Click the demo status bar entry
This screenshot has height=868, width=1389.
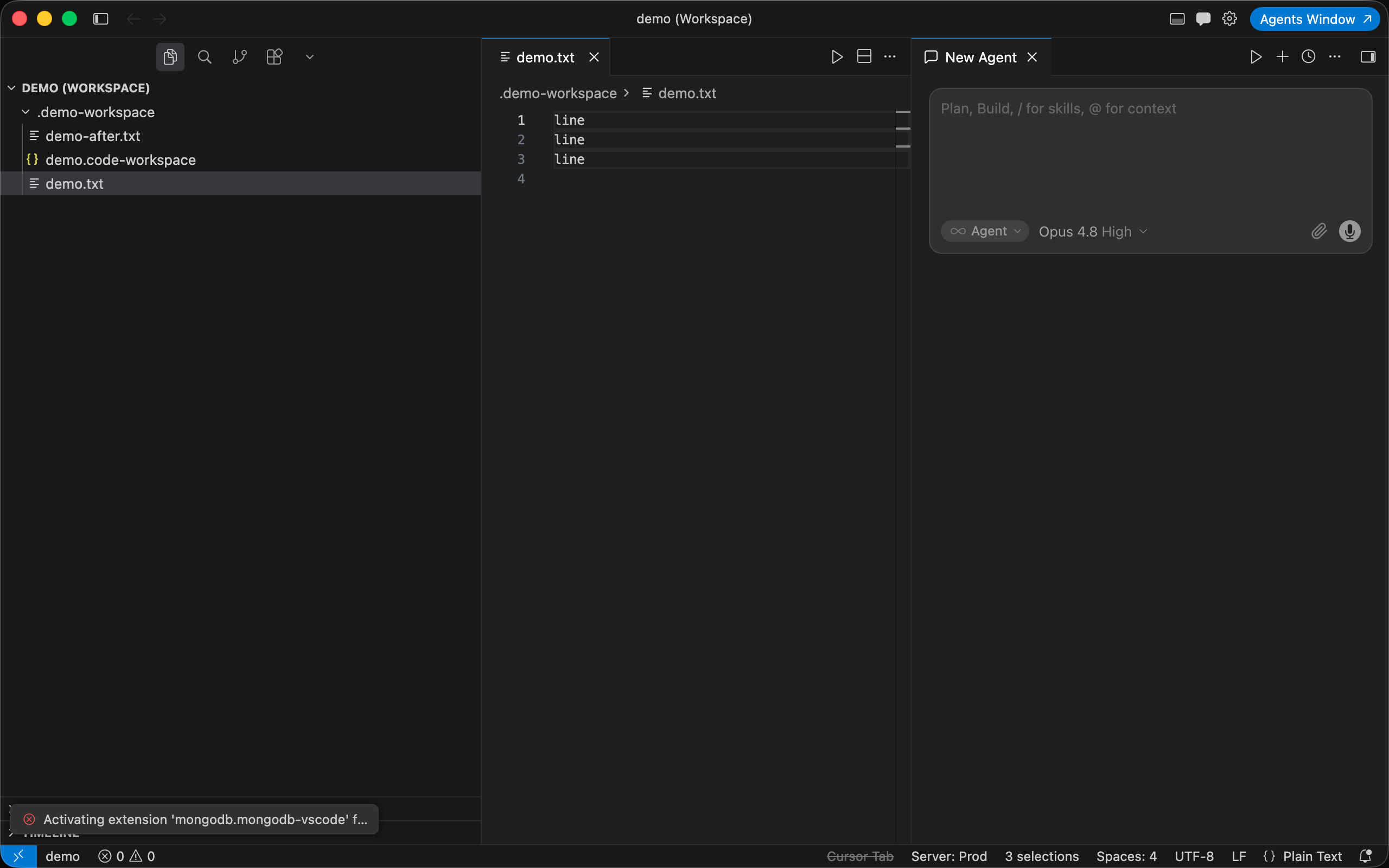coord(62,856)
